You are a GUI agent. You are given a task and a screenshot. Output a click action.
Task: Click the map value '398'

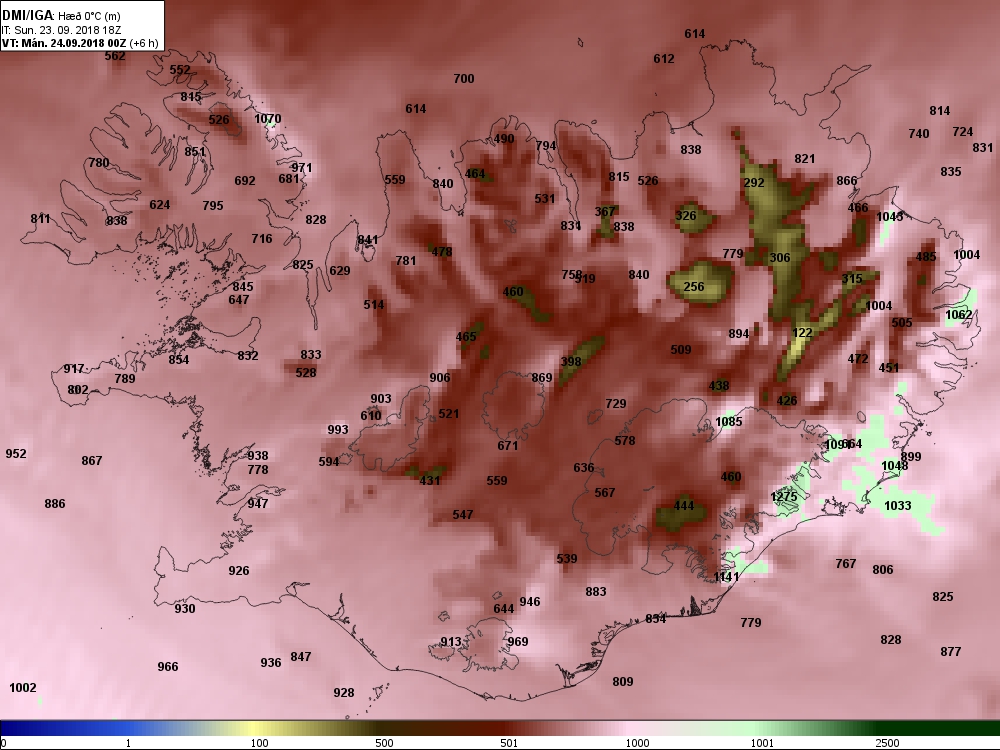click(x=571, y=362)
